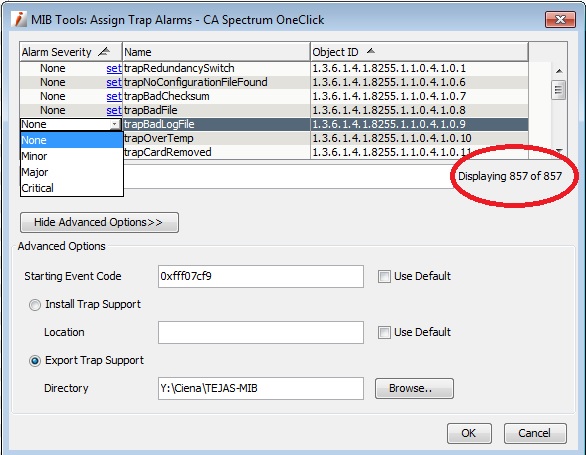Click OK to confirm trap alarms
586x455 pixels.
coord(469,433)
